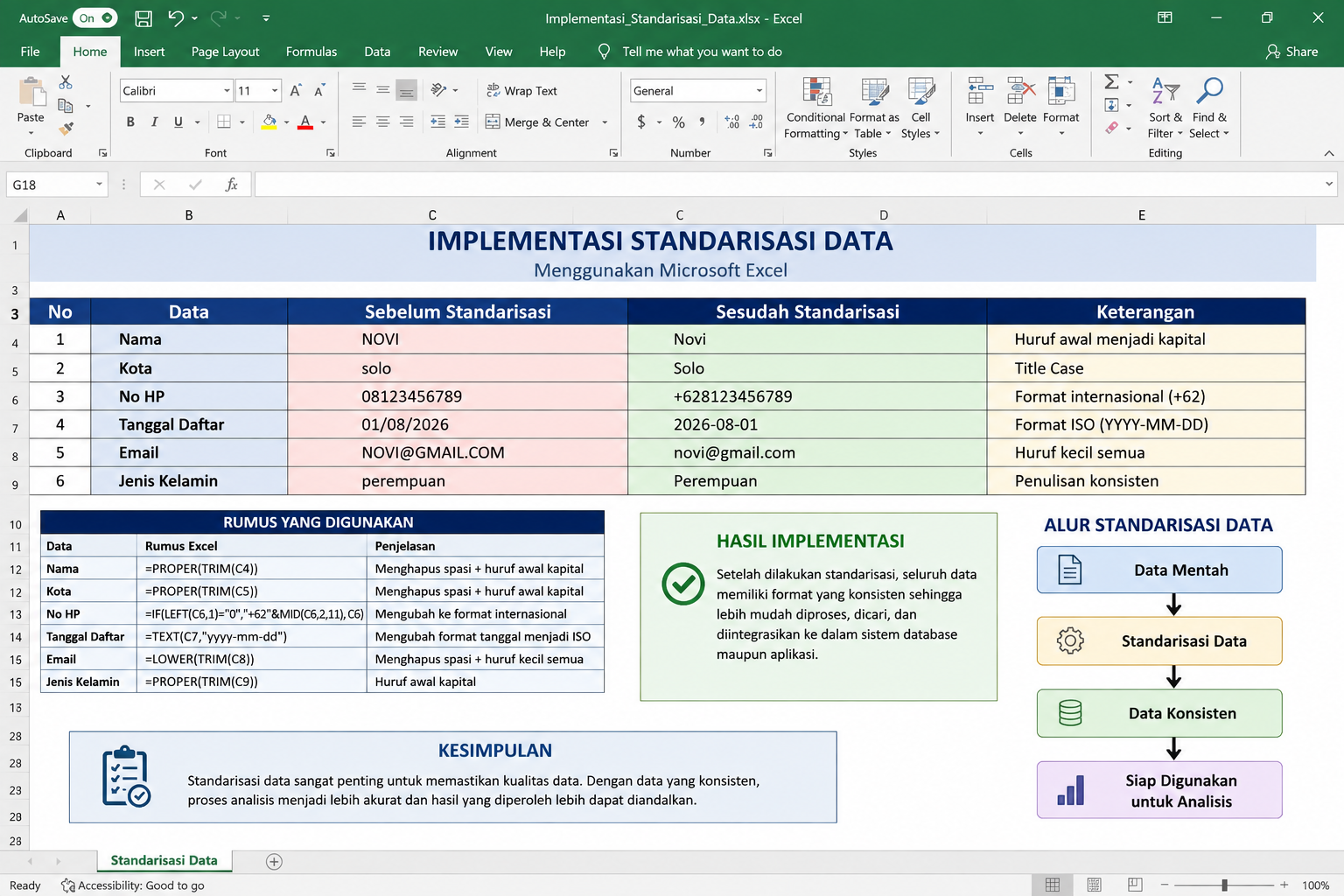Open the General number format dropdown

(759, 91)
